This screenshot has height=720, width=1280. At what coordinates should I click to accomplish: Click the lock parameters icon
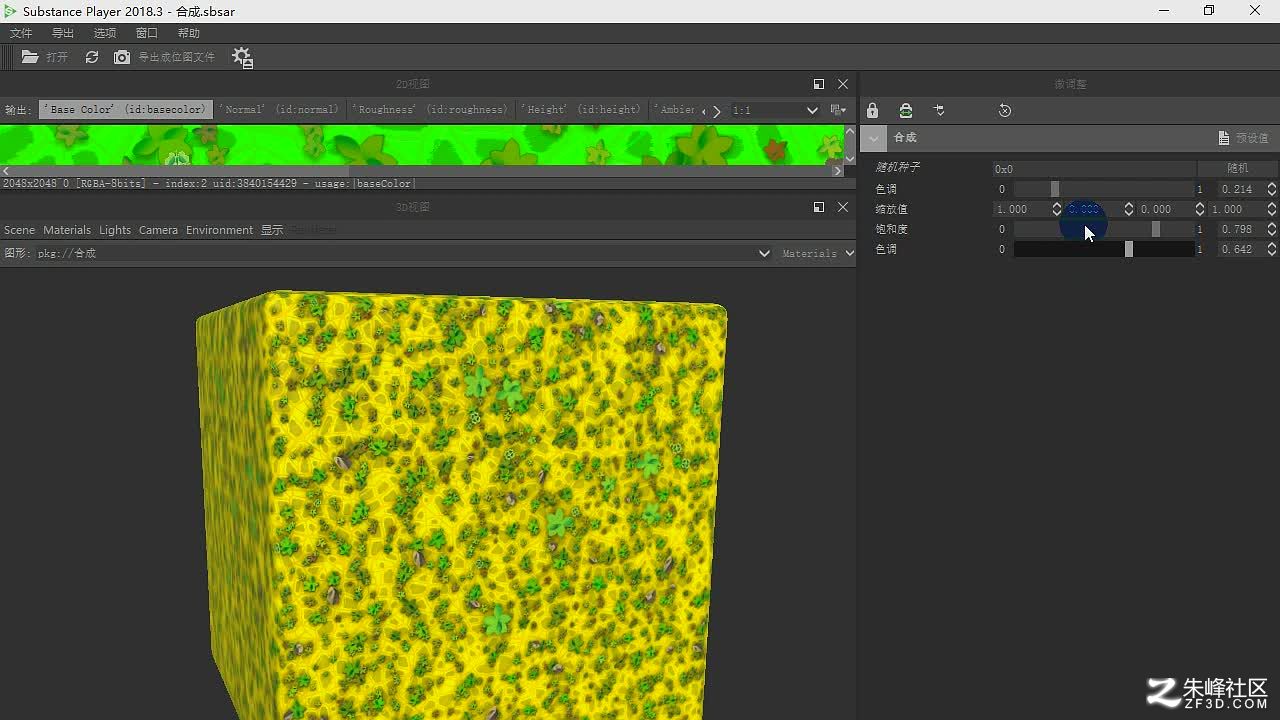click(x=872, y=111)
